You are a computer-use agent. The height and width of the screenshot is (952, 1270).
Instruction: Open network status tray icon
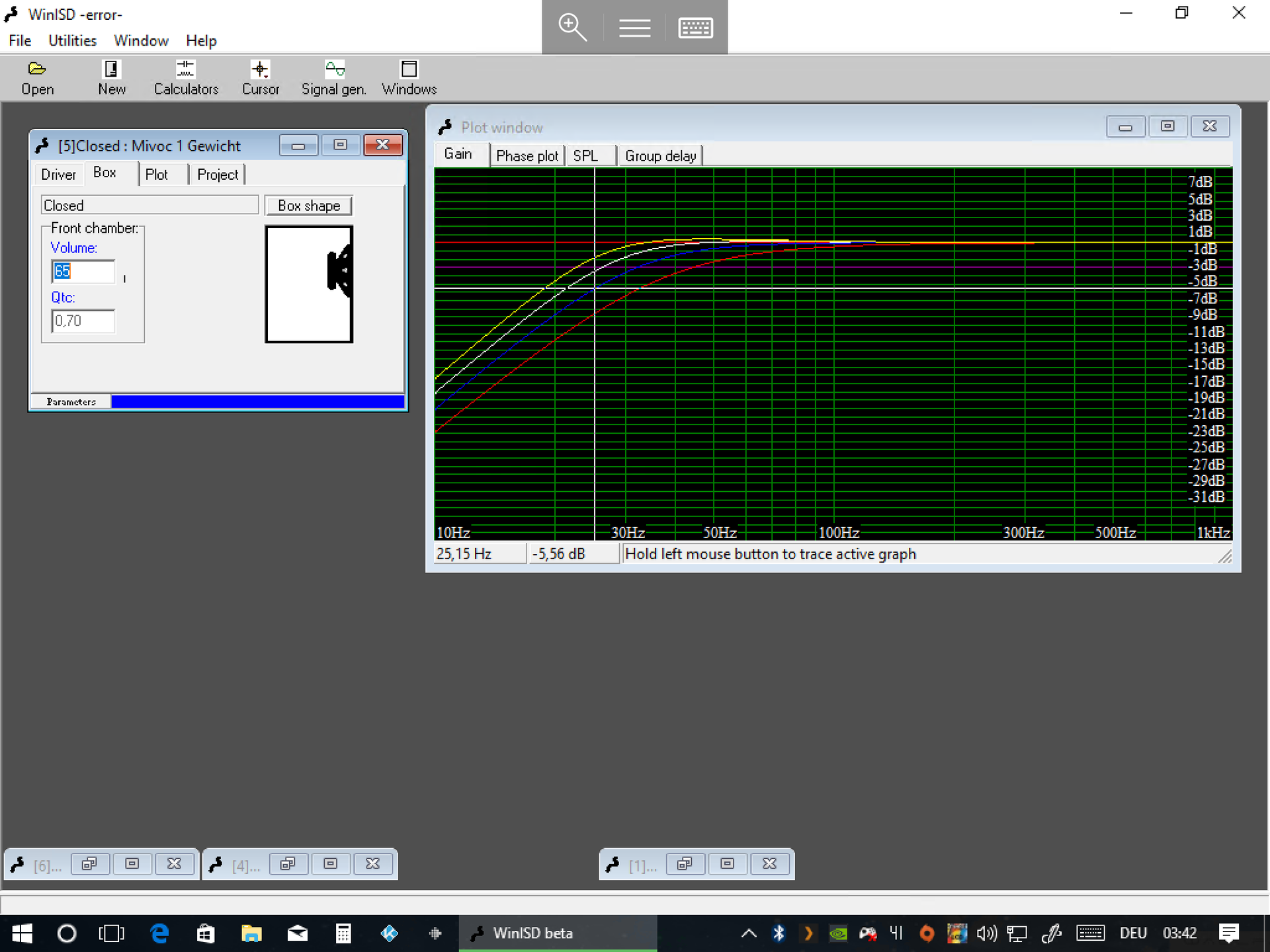[1017, 933]
